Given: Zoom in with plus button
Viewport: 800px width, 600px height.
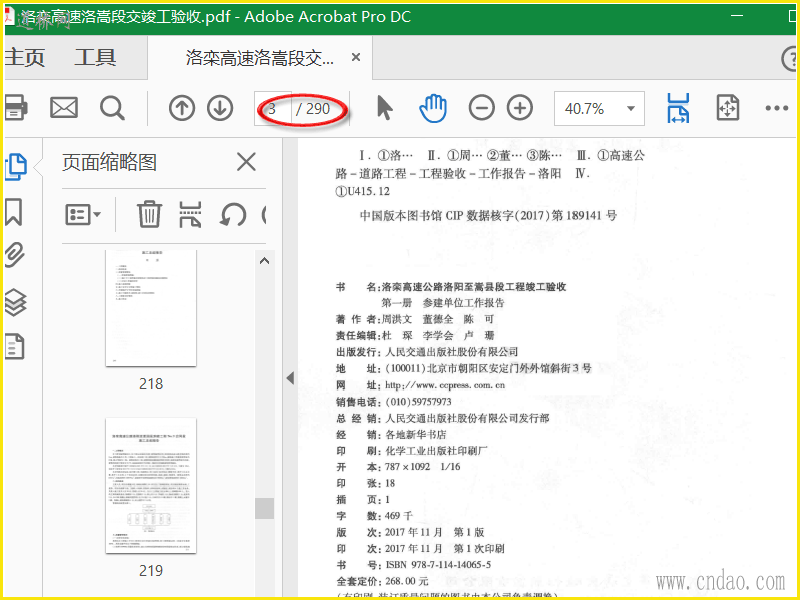Looking at the screenshot, I should (x=520, y=108).
